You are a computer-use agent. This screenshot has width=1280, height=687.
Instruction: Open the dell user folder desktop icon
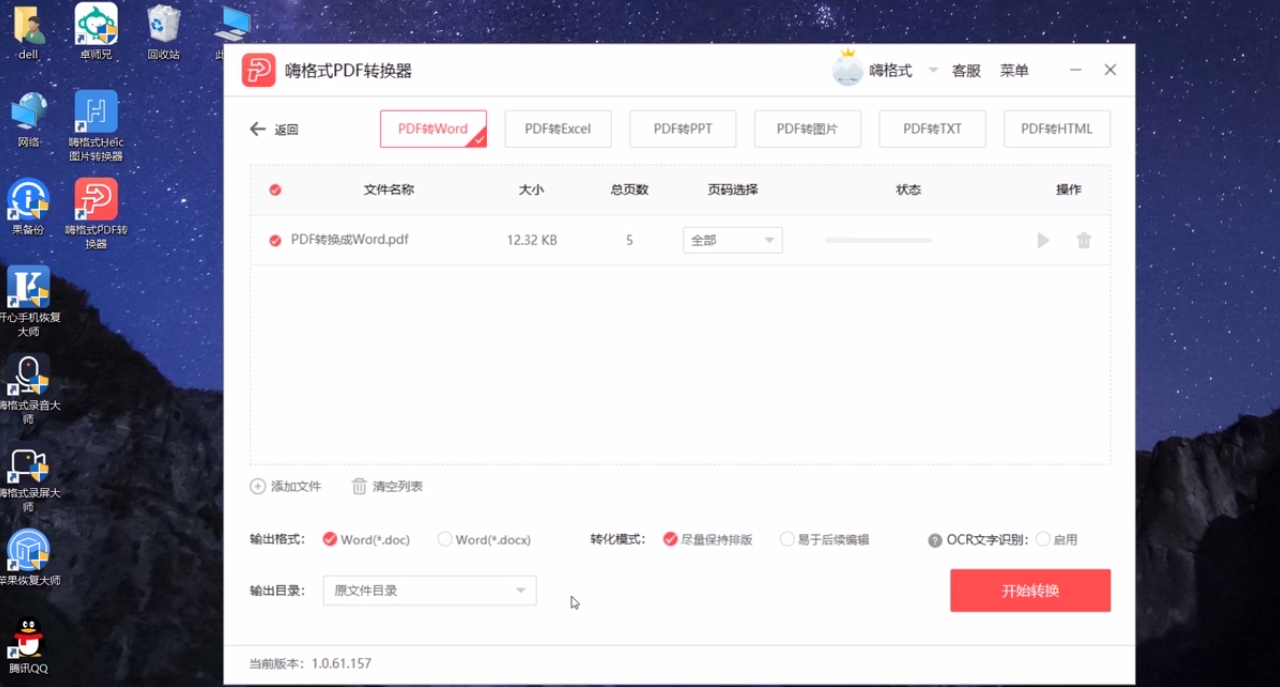28,32
